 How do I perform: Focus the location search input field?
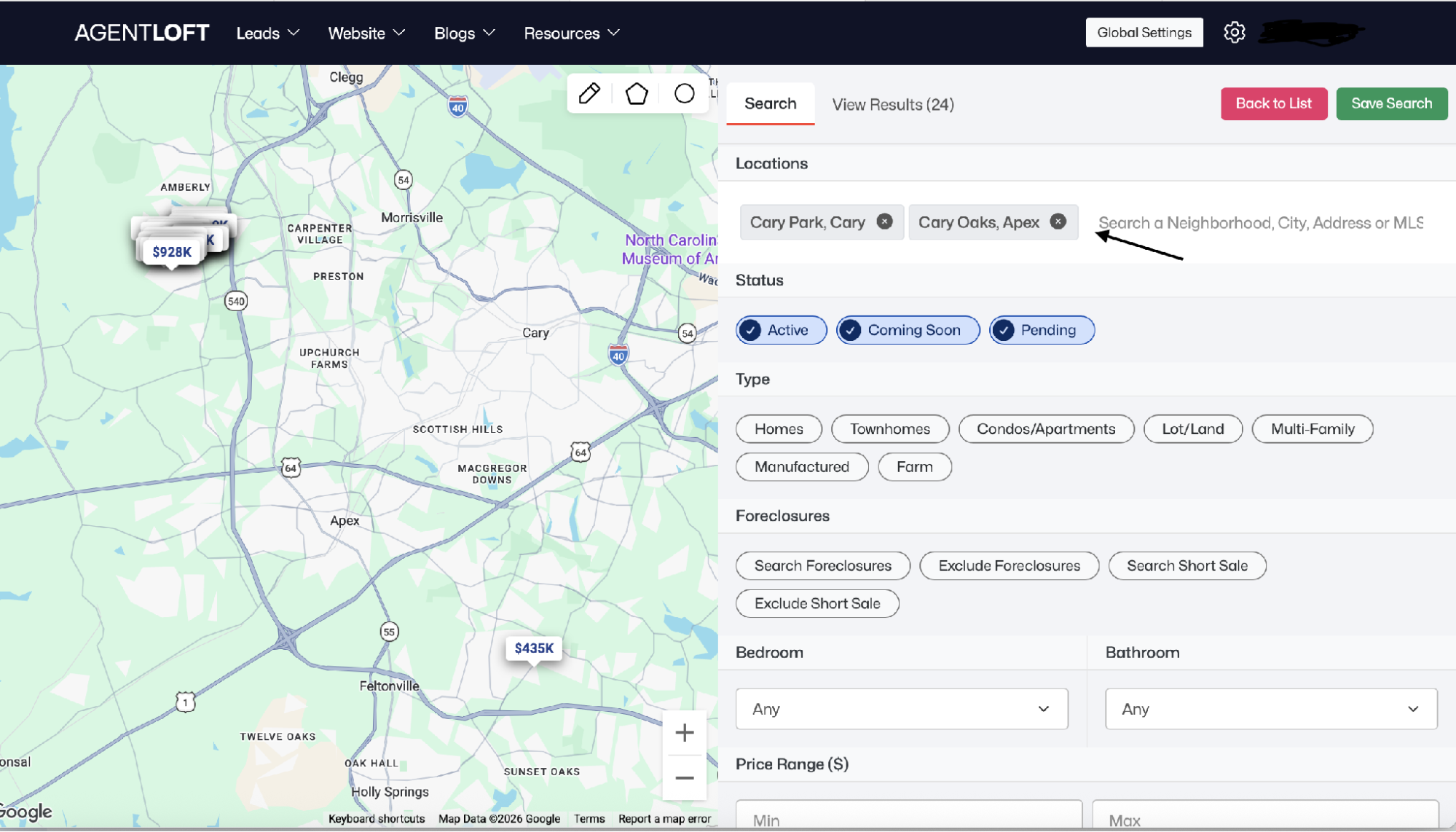tap(1261, 223)
